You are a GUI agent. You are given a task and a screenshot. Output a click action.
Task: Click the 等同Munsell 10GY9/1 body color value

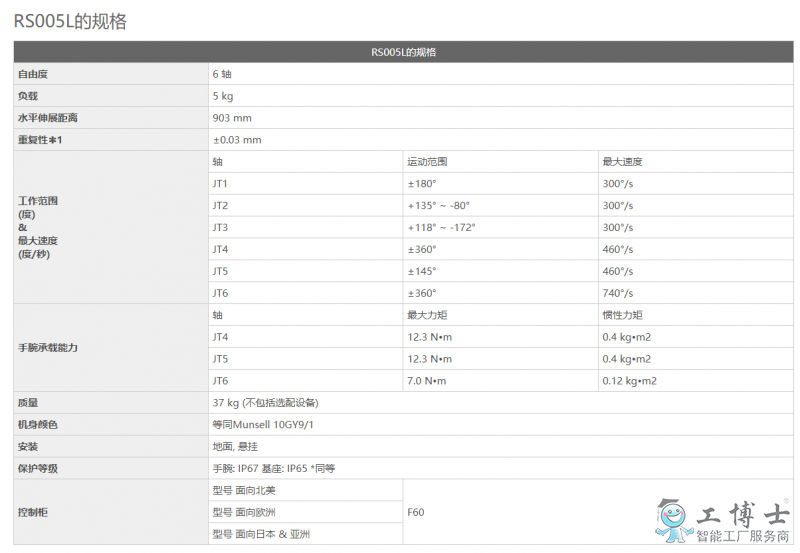(262, 425)
